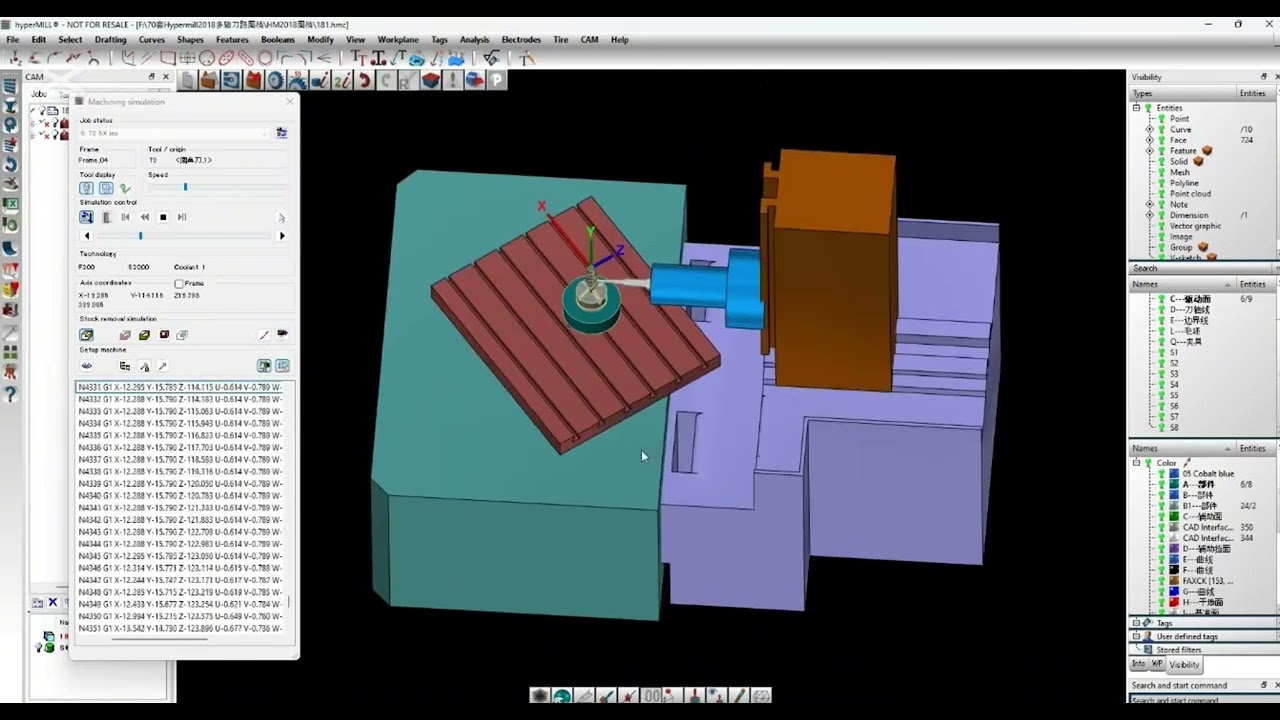The width and height of the screenshot is (1280, 720).
Task: Click the H--- red color swatch
Action: click(x=1175, y=603)
